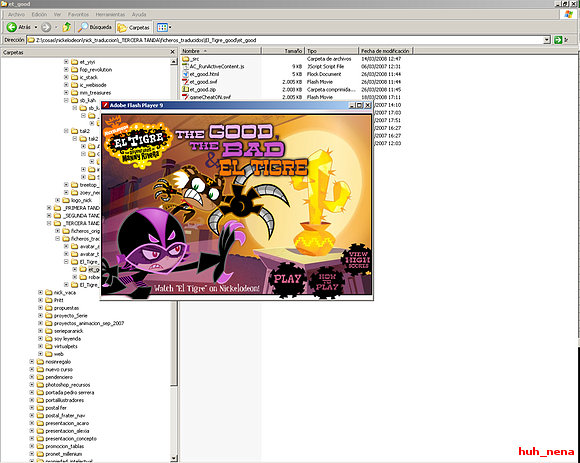Open the Búsqueda search tool
This screenshot has height=463, width=580.
click(x=95, y=27)
